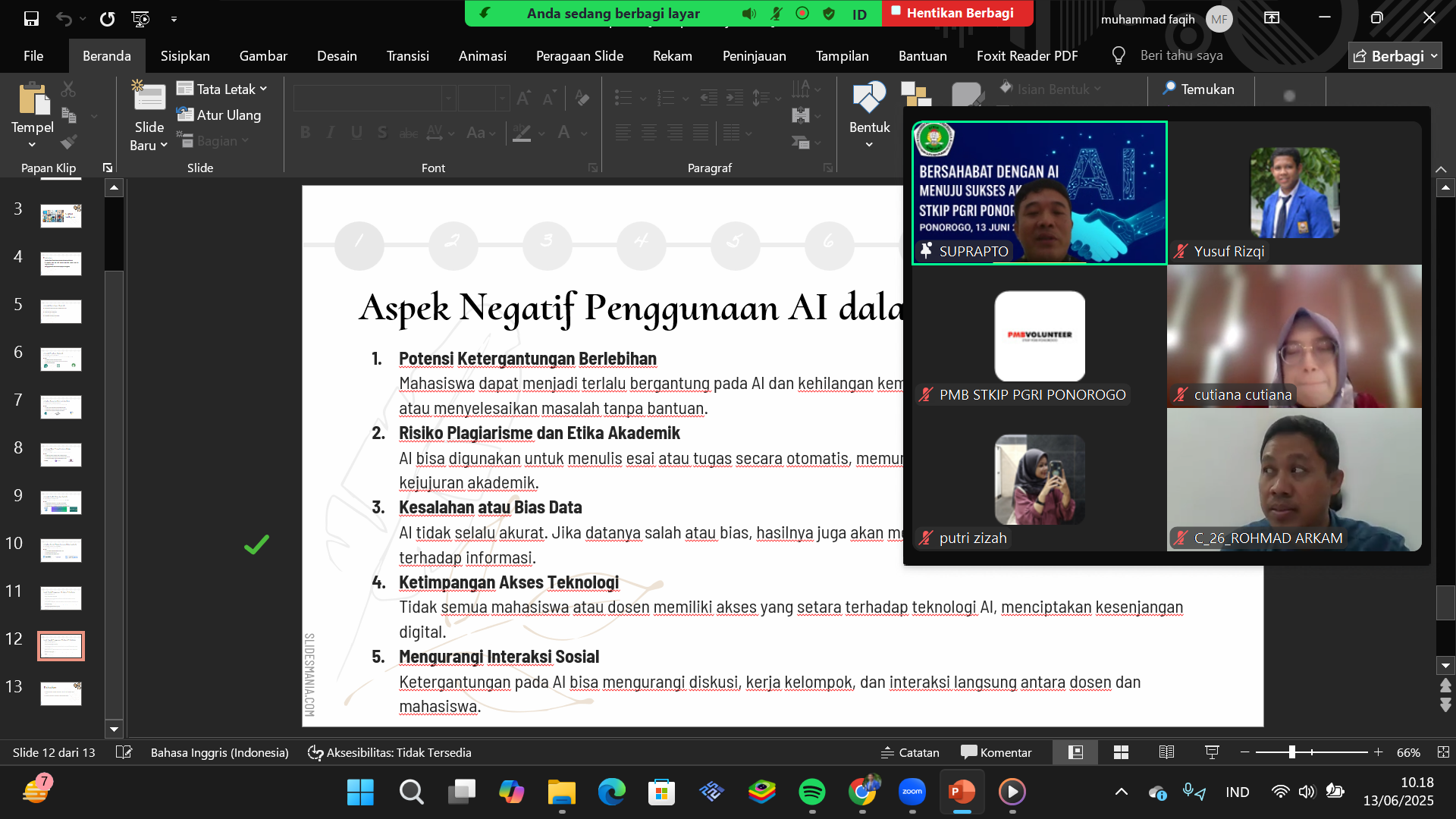Click the Tempel paste icon
This screenshot has width=1456, height=819.
click(x=33, y=99)
